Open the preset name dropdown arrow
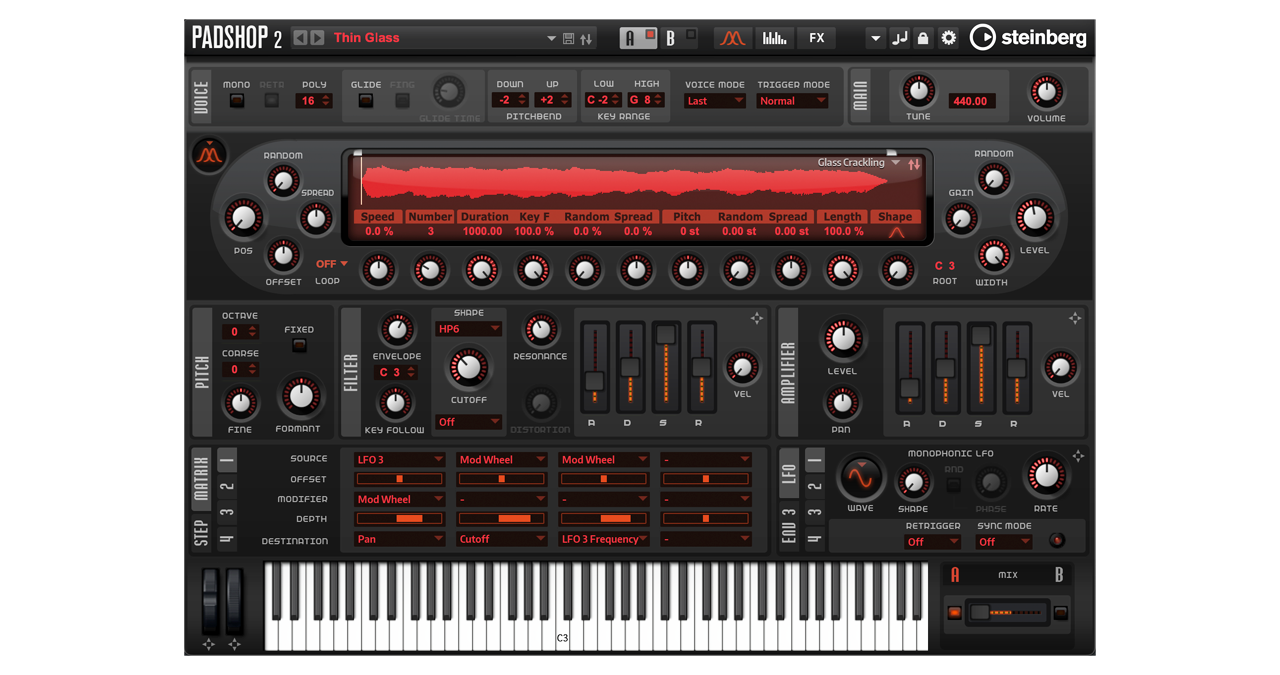The height and width of the screenshot is (675, 1280). (551, 39)
